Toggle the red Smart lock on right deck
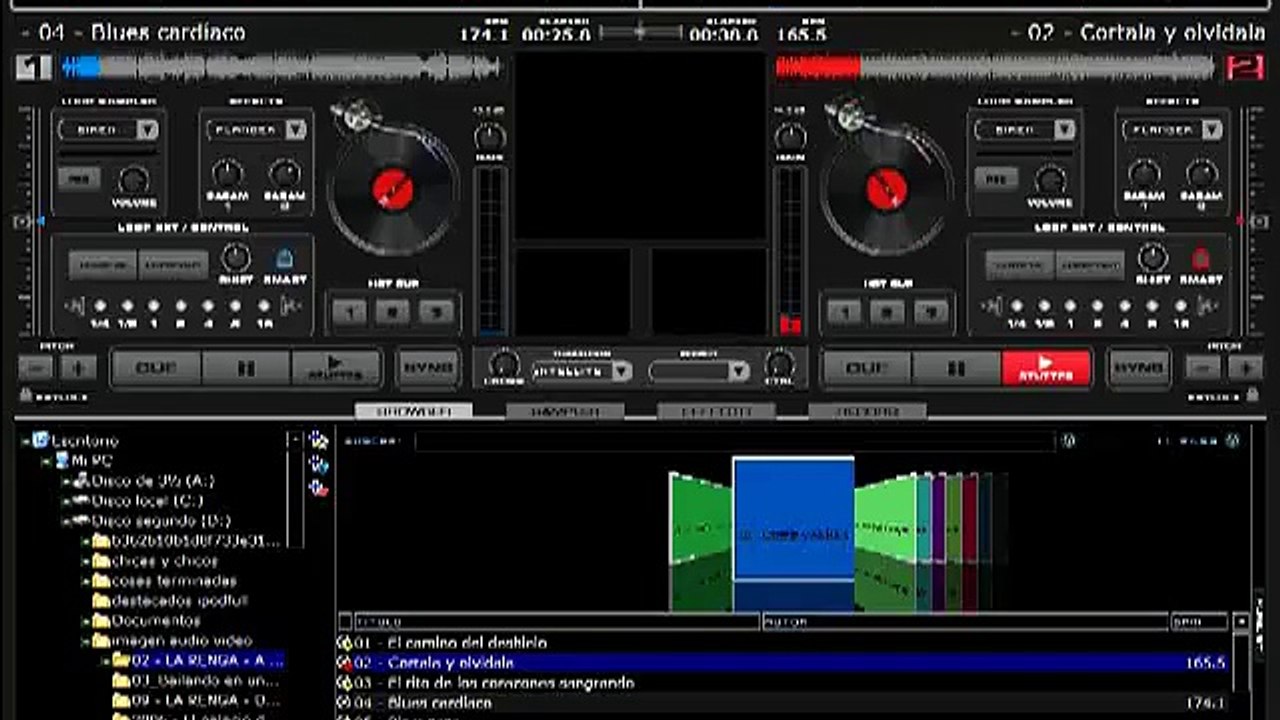This screenshot has width=1280, height=720. [1200, 259]
